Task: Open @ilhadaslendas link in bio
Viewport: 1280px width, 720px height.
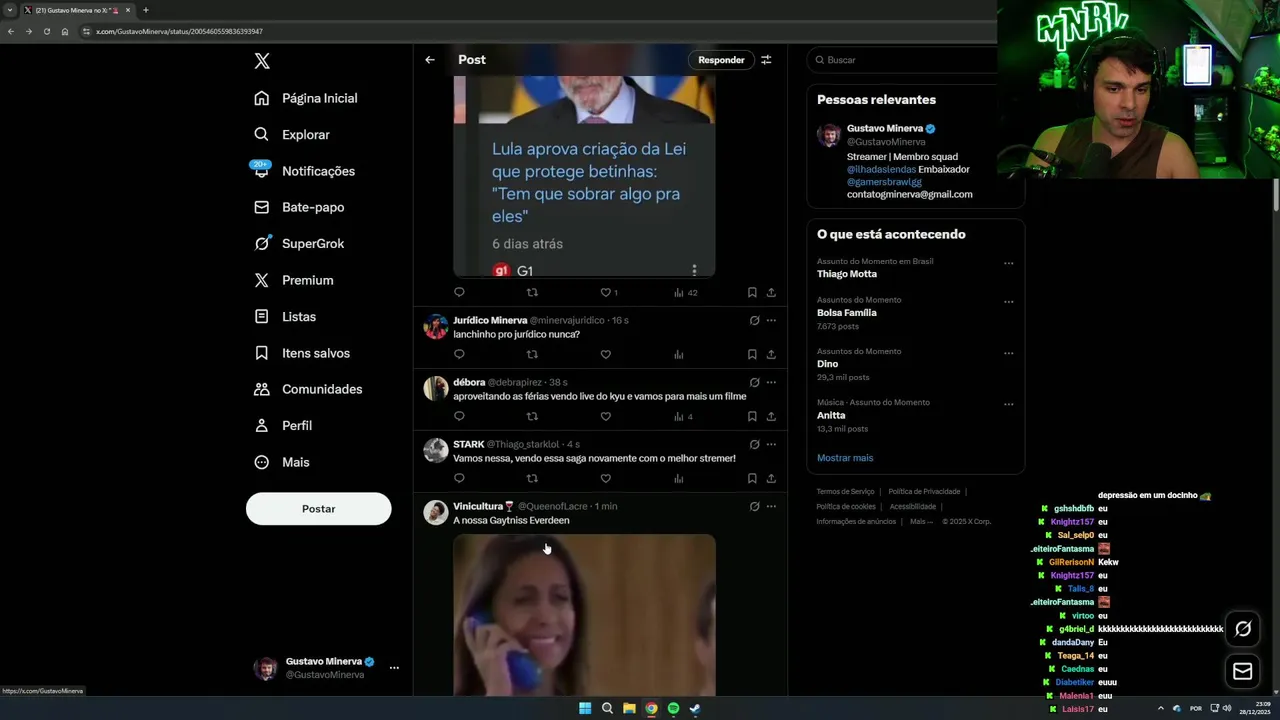Action: click(x=881, y=169)
